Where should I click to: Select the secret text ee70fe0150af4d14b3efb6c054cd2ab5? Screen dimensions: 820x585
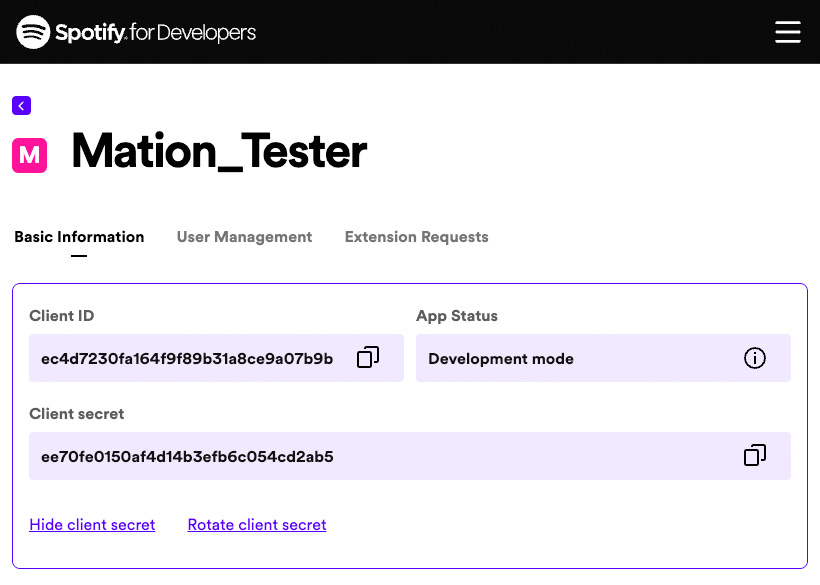coord(187,456)
